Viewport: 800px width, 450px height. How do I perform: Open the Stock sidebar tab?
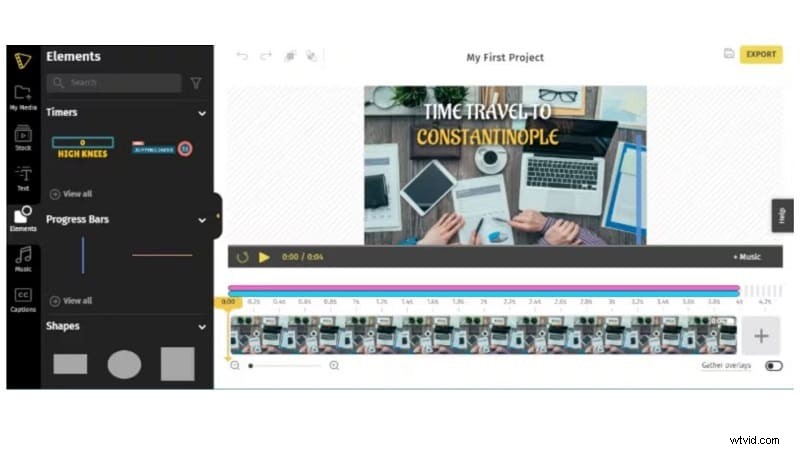(x=23, y=138)
